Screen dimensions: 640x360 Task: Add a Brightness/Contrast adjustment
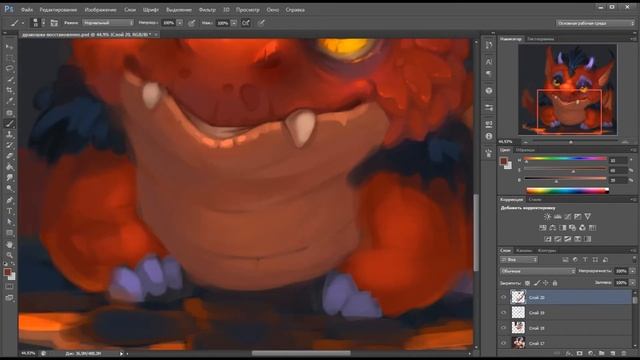coord(547,217)
